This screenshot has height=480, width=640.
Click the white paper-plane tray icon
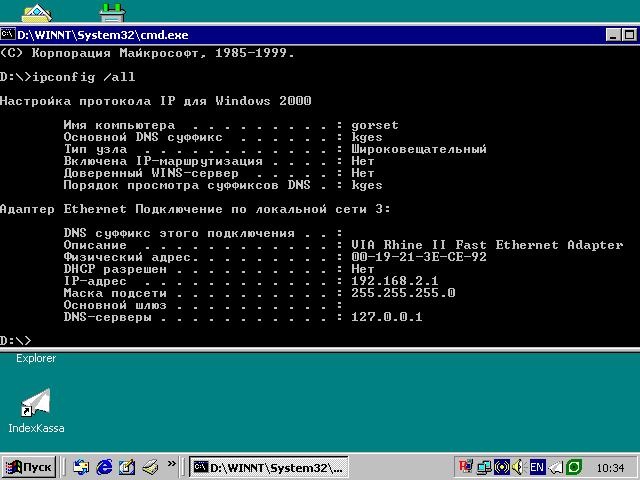(555, 467)
